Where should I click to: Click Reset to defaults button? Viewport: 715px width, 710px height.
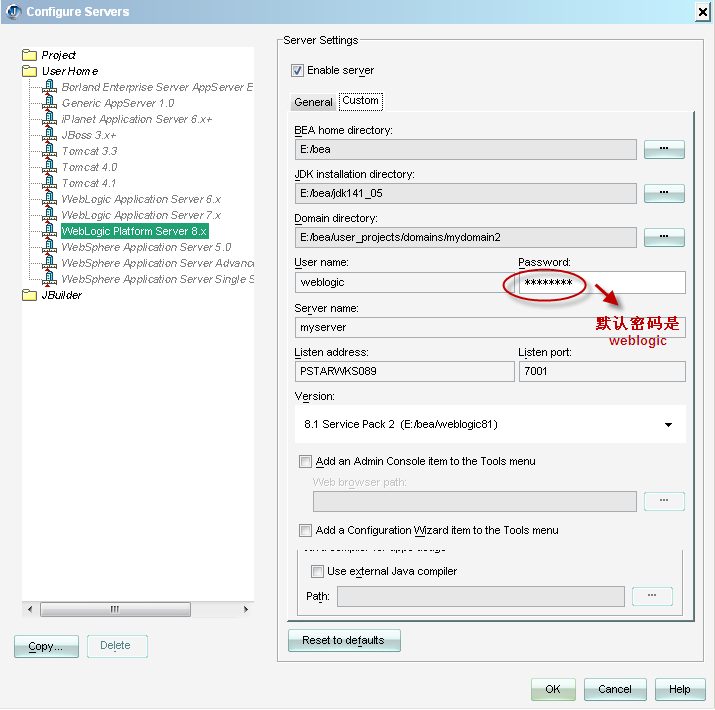344,640
